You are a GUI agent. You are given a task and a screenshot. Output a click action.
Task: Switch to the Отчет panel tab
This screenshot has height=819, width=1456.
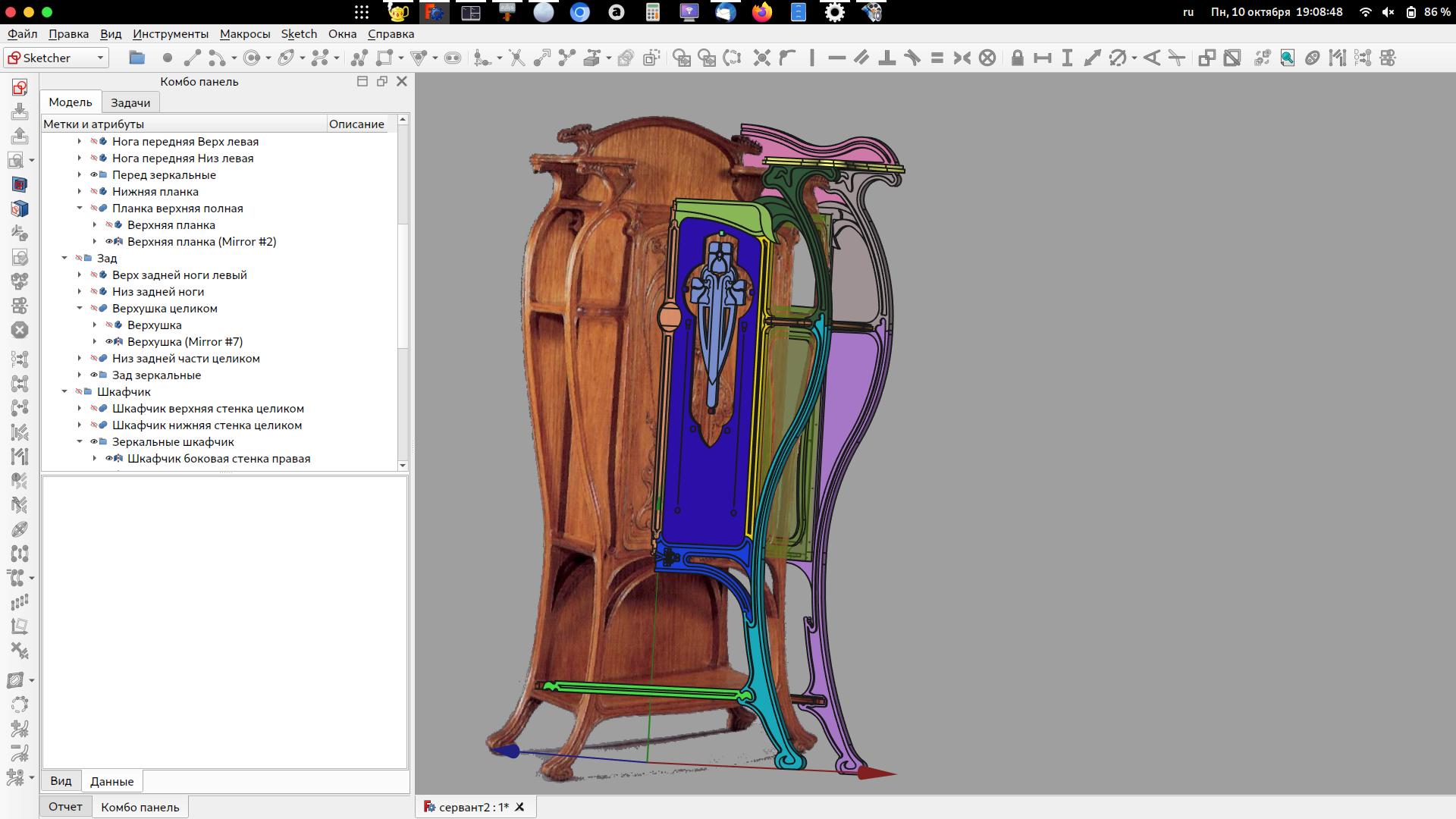[65, 807]
